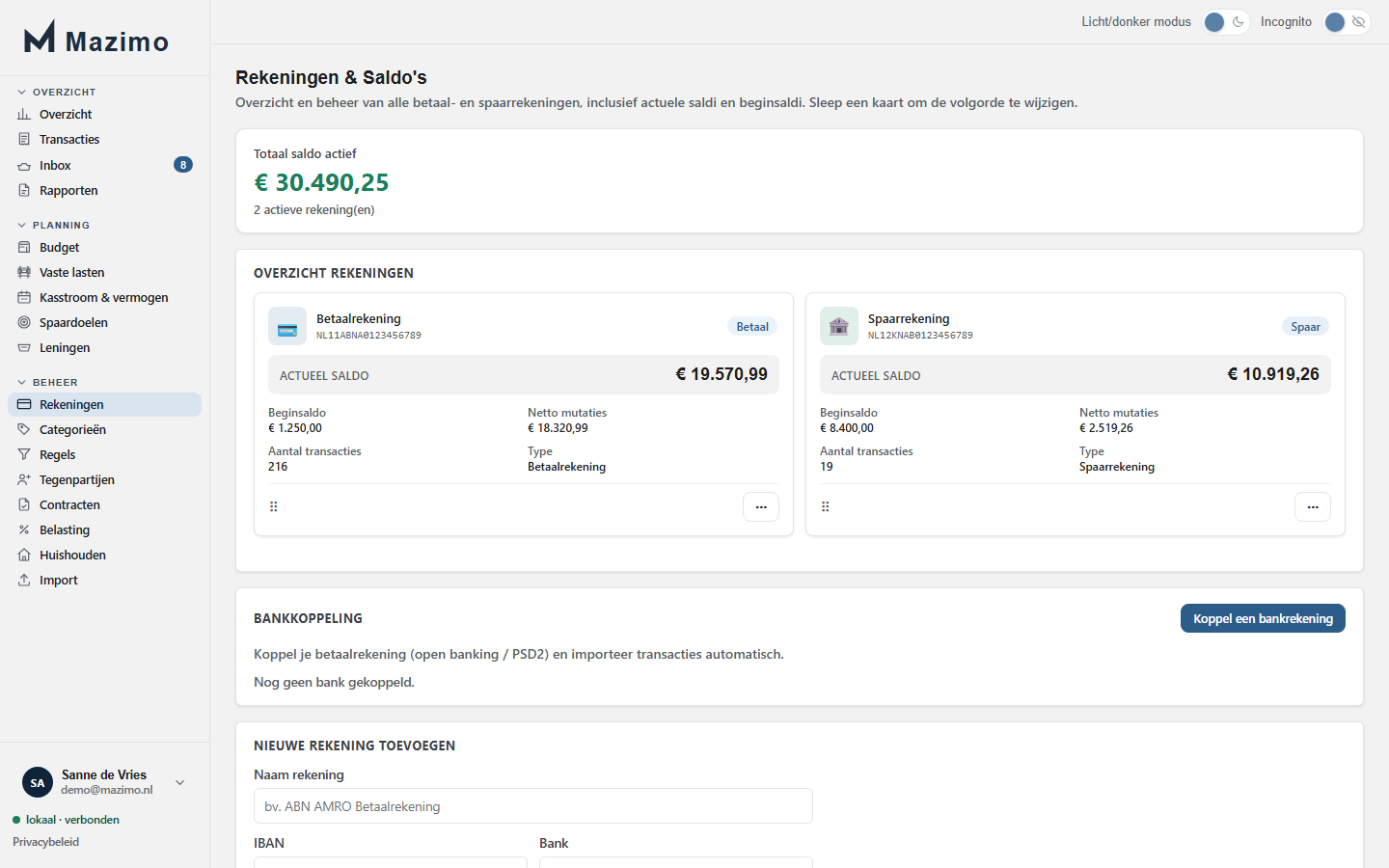Open the Spaarrekening more options menu
Image resolution: width=1389 pixels, height=868 pixels.
coord(1313,507)
